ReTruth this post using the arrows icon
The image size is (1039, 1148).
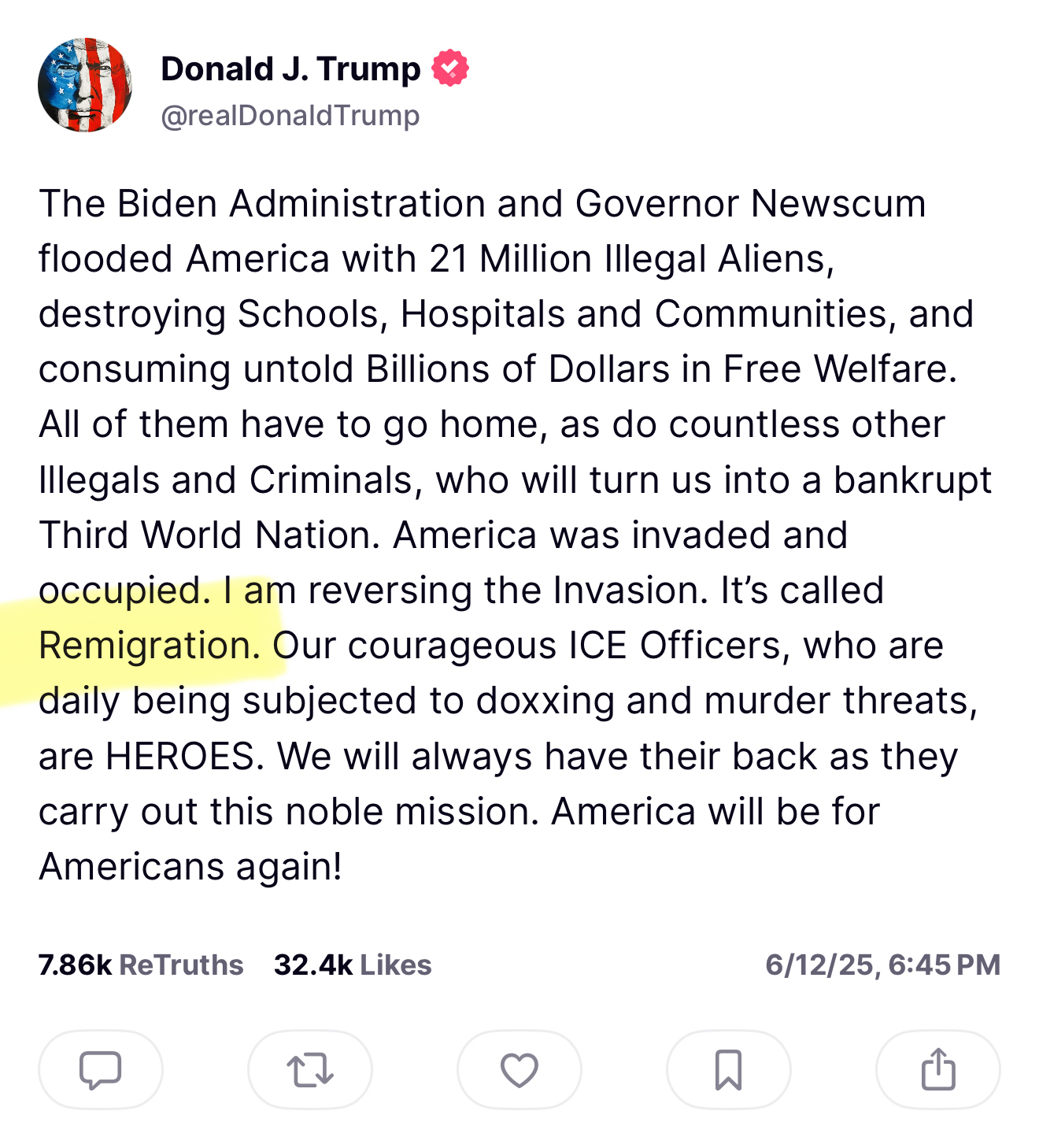[310, 1070]
